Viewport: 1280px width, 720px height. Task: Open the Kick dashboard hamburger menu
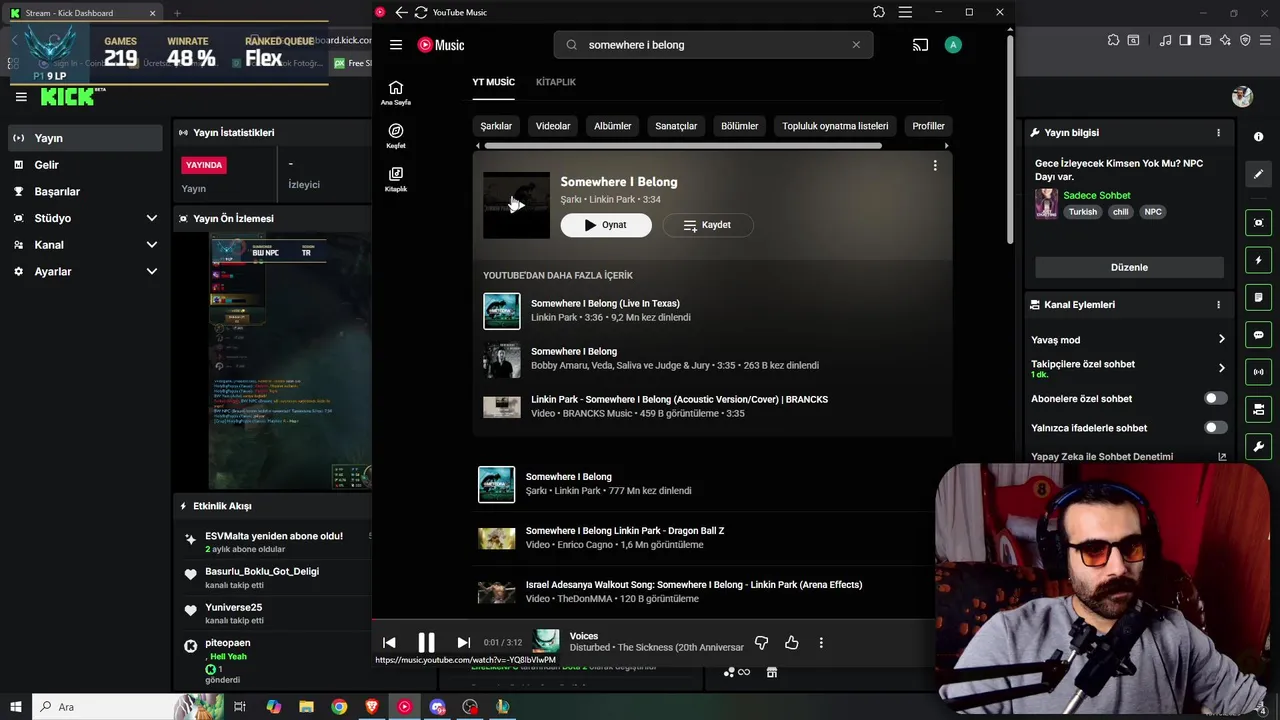pyautogui.click(x=21, y=97)
